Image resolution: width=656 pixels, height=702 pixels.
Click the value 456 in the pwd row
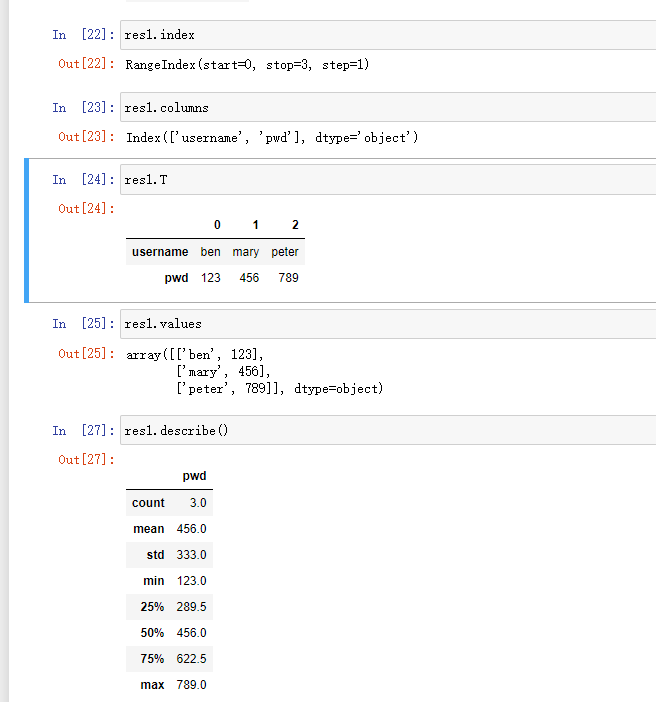point(249,278)
